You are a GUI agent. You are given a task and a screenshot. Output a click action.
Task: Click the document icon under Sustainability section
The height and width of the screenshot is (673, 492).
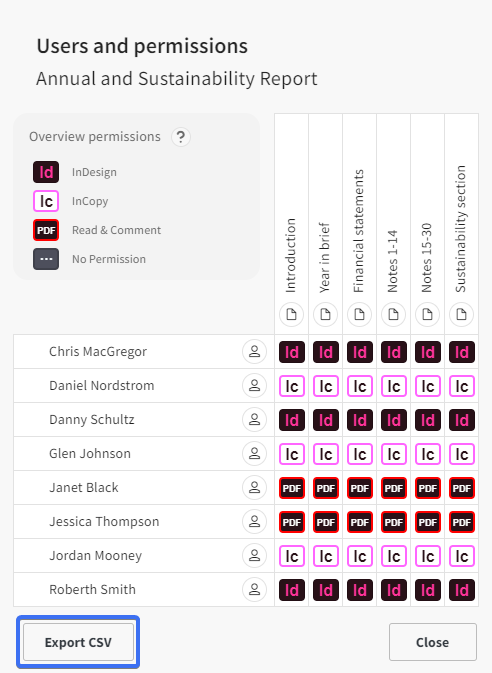(462, 315)
